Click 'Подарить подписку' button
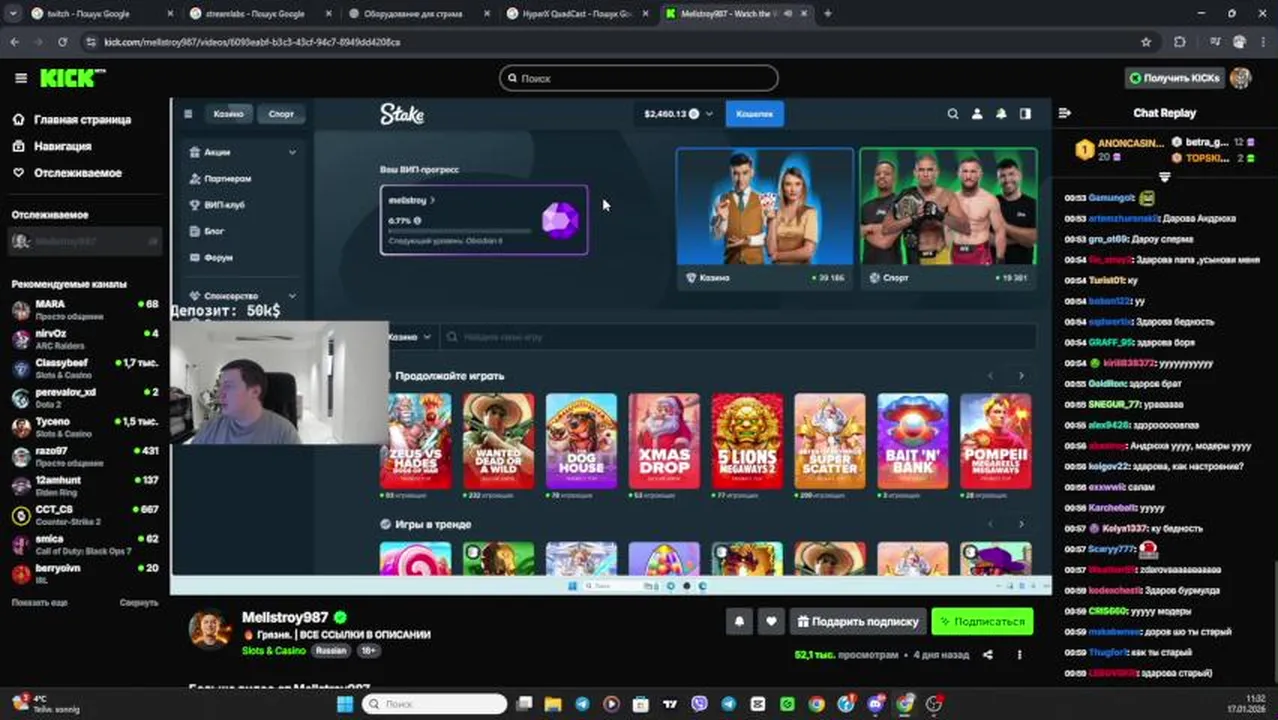The height and width of the screenshot is (720, 1278). [857, 621]
